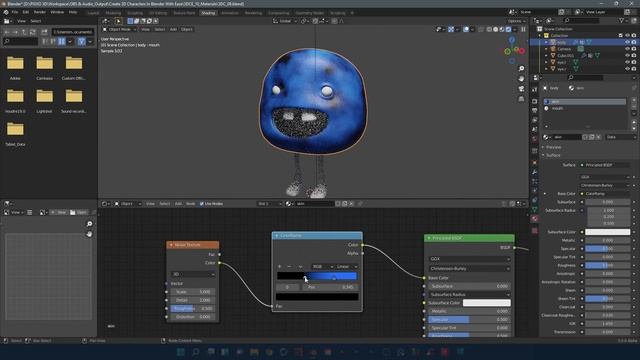
Task: Open the Tablet_Data folder
Action: 15,133
